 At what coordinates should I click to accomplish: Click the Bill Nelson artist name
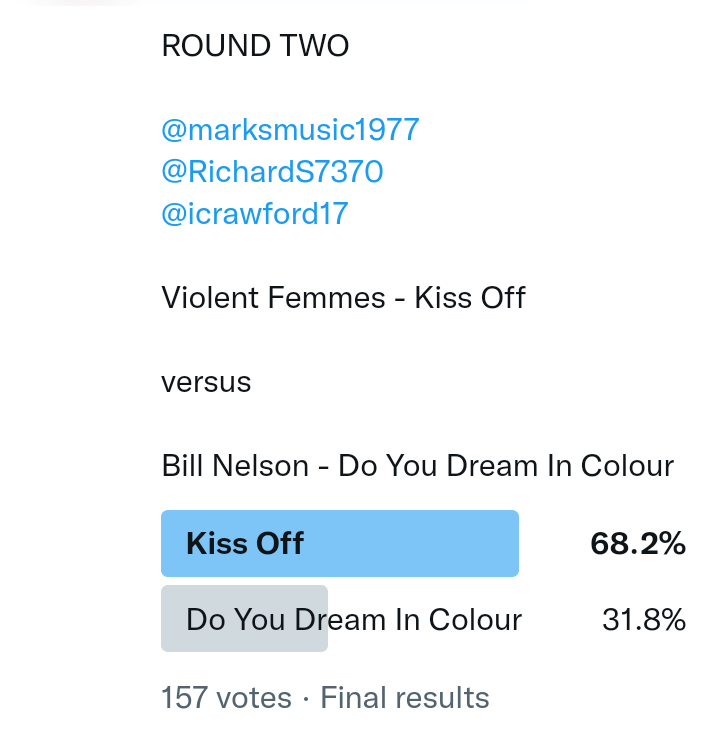tap(235, 466)
